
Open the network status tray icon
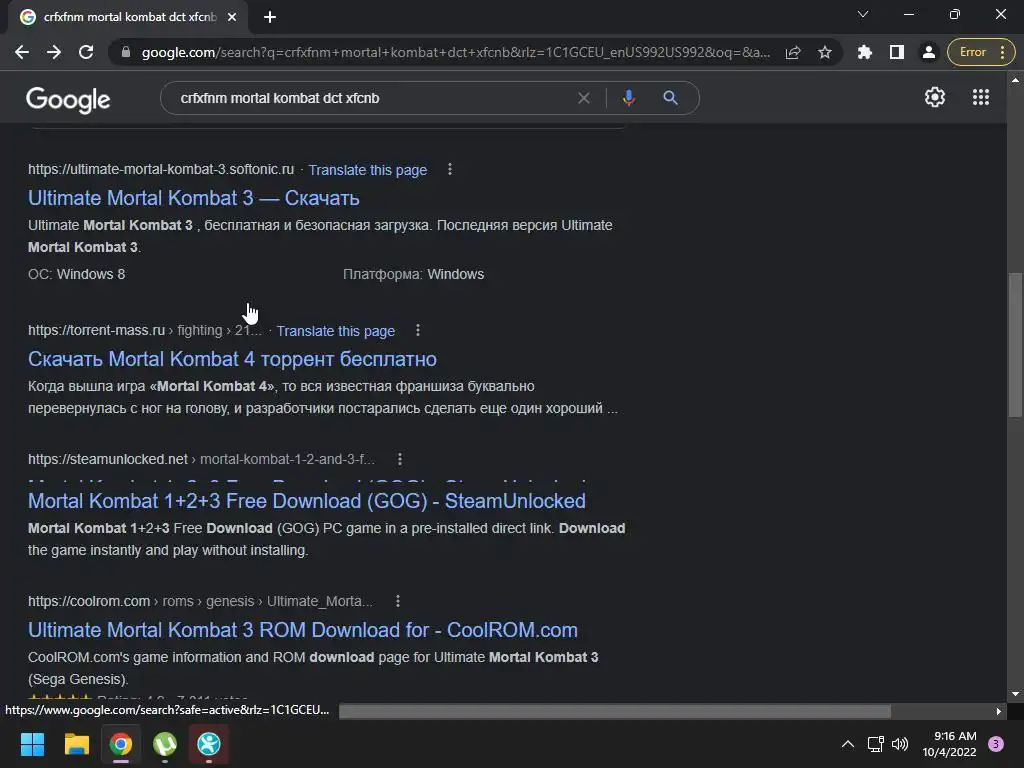[x=875, y=744]
